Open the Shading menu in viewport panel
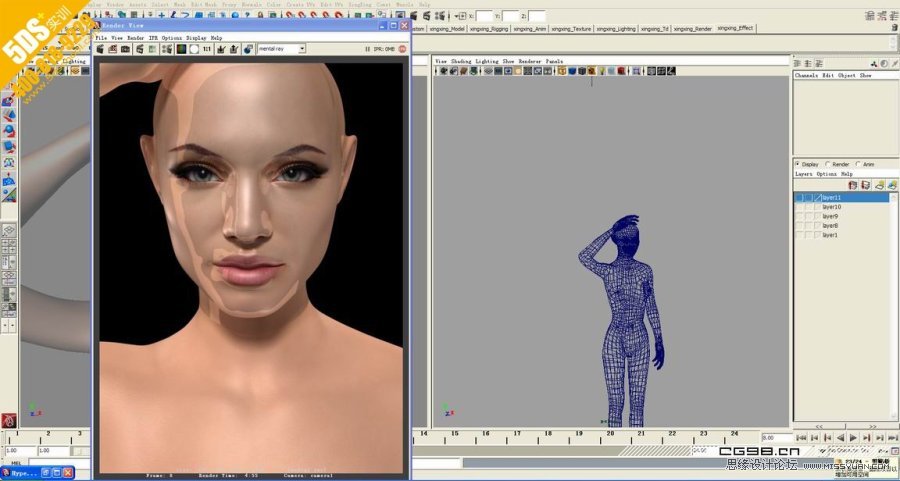Viewport: 900px width, 481px height. (460, 61)
